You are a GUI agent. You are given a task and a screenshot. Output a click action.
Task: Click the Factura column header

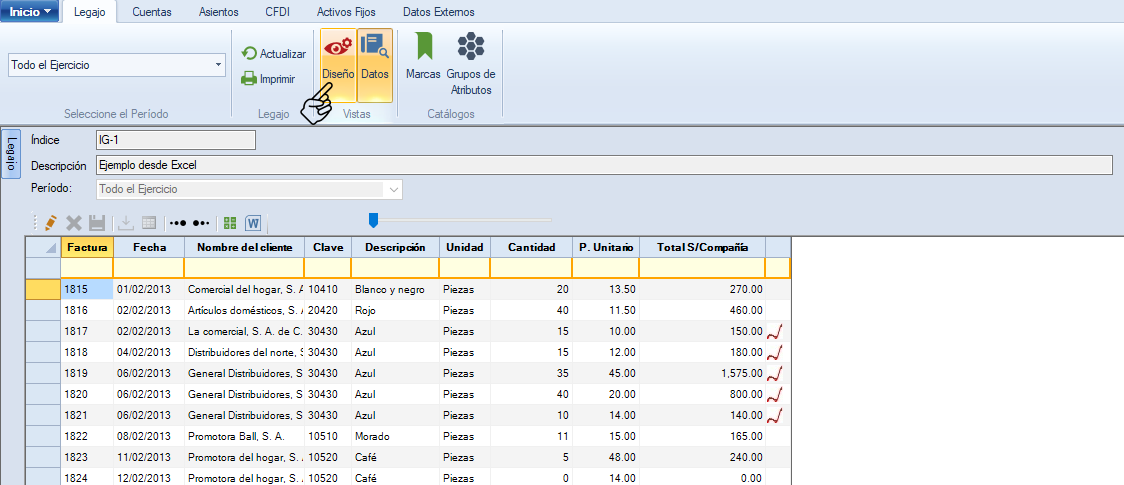pos(86,247)
